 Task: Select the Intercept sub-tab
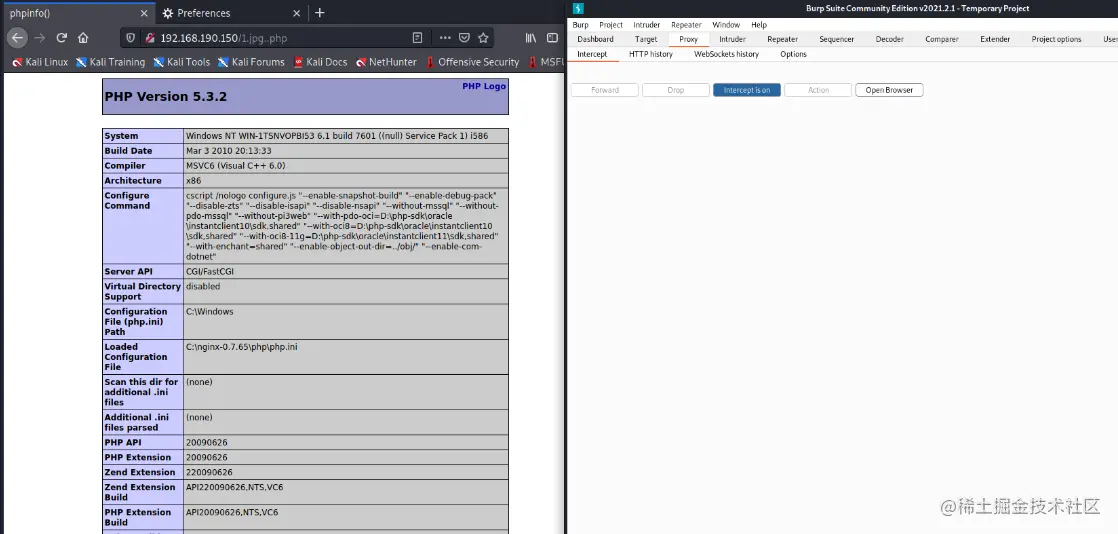point(592,54)
